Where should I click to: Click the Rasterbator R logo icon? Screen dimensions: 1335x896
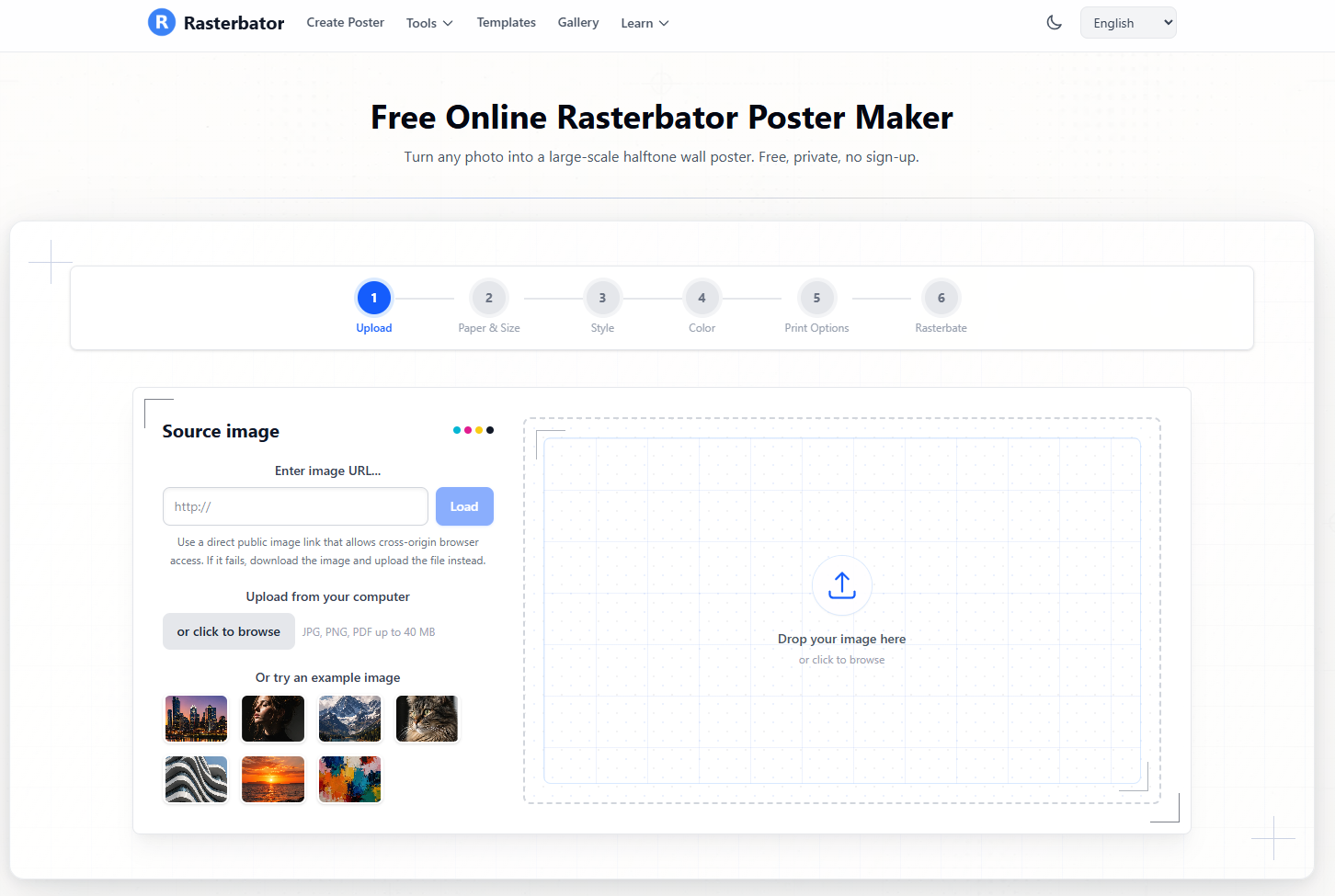[162, 22]
